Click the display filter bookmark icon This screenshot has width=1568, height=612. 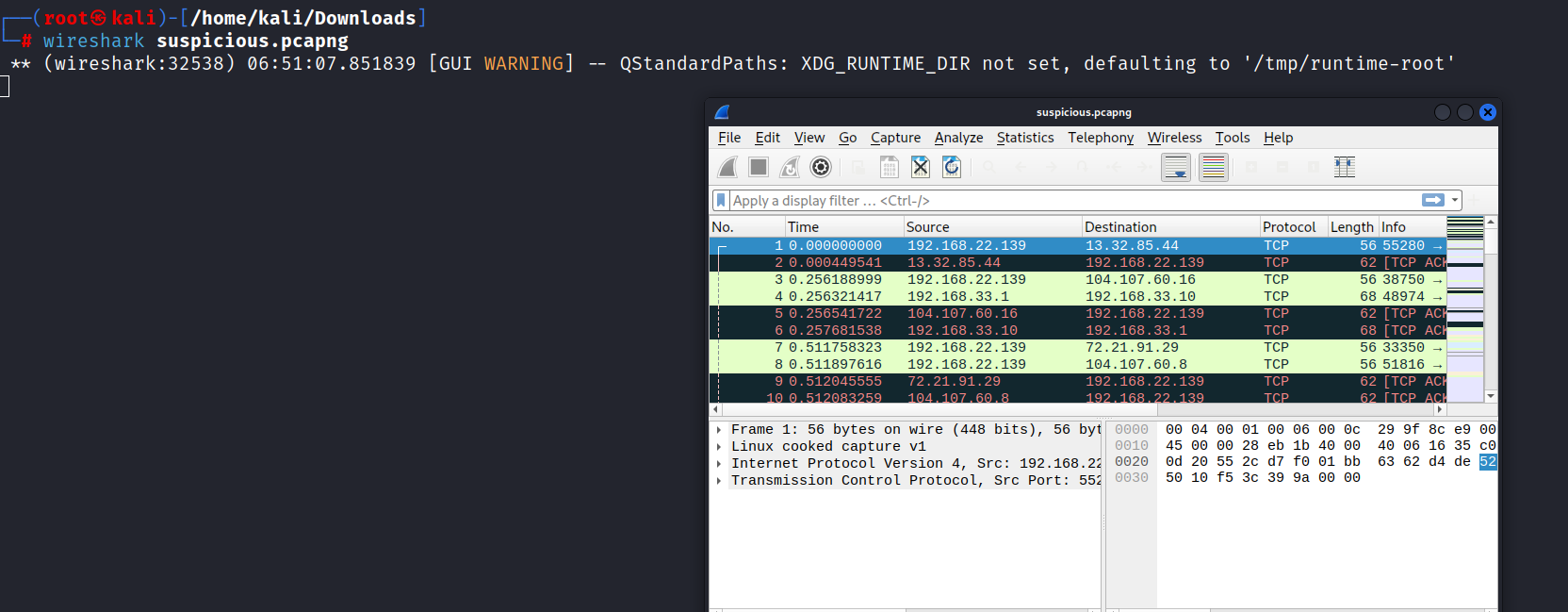pos(721,200)
